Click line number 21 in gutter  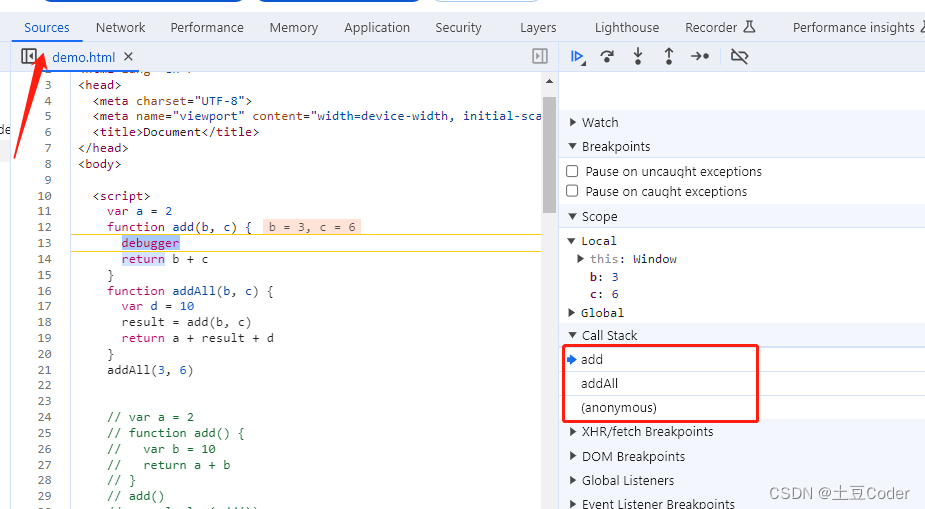coord(44,370)
